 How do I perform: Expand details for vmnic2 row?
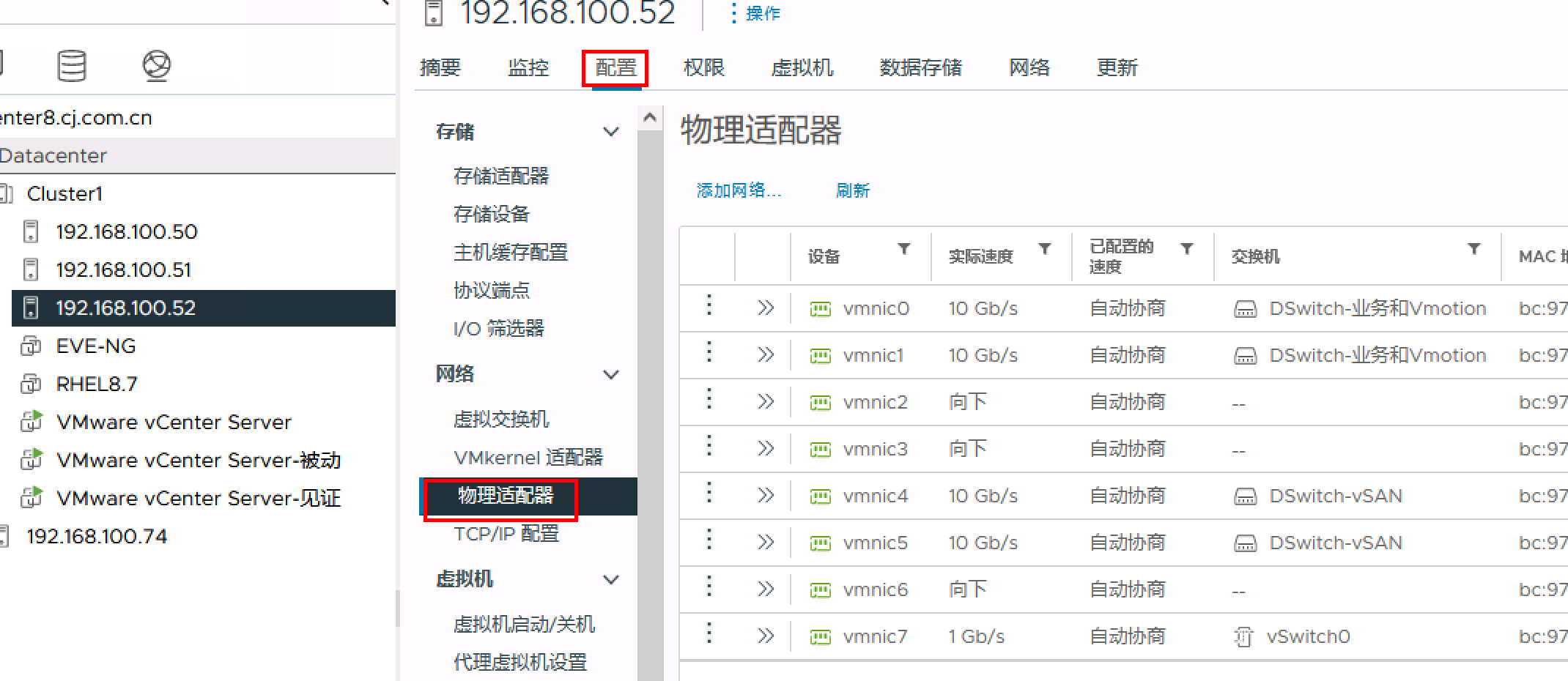pos(766,402)
